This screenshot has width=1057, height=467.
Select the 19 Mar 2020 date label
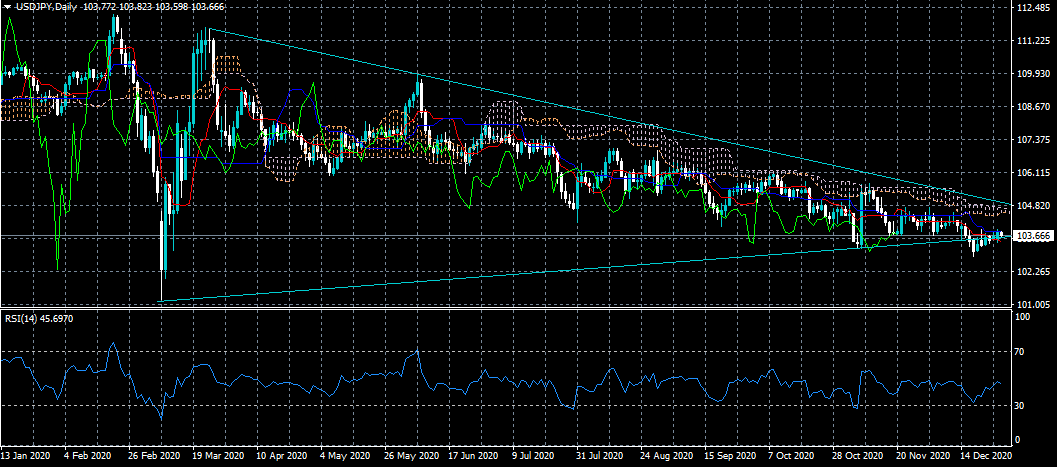[x=219, y=453]
